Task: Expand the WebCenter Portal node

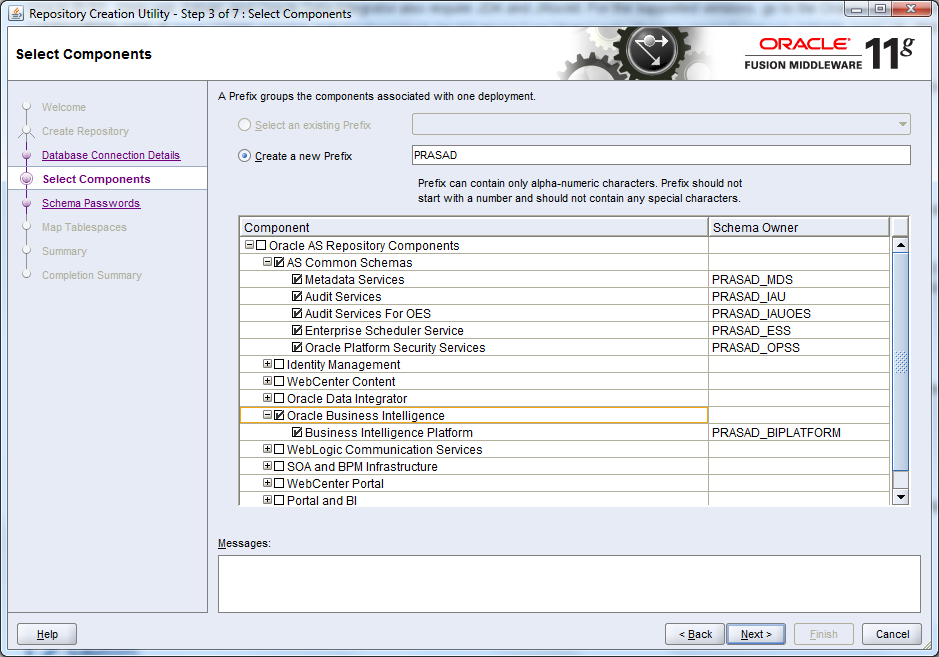Action: pyautogui.click(x=268, y=482)
